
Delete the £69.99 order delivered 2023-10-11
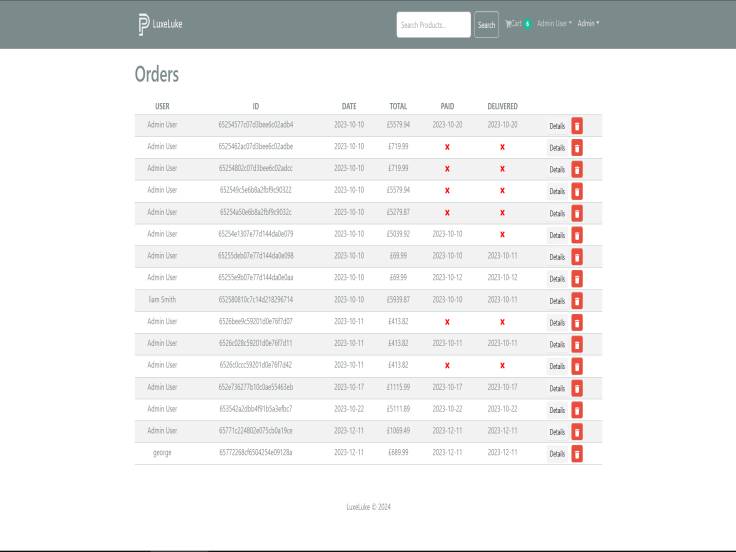577,257
